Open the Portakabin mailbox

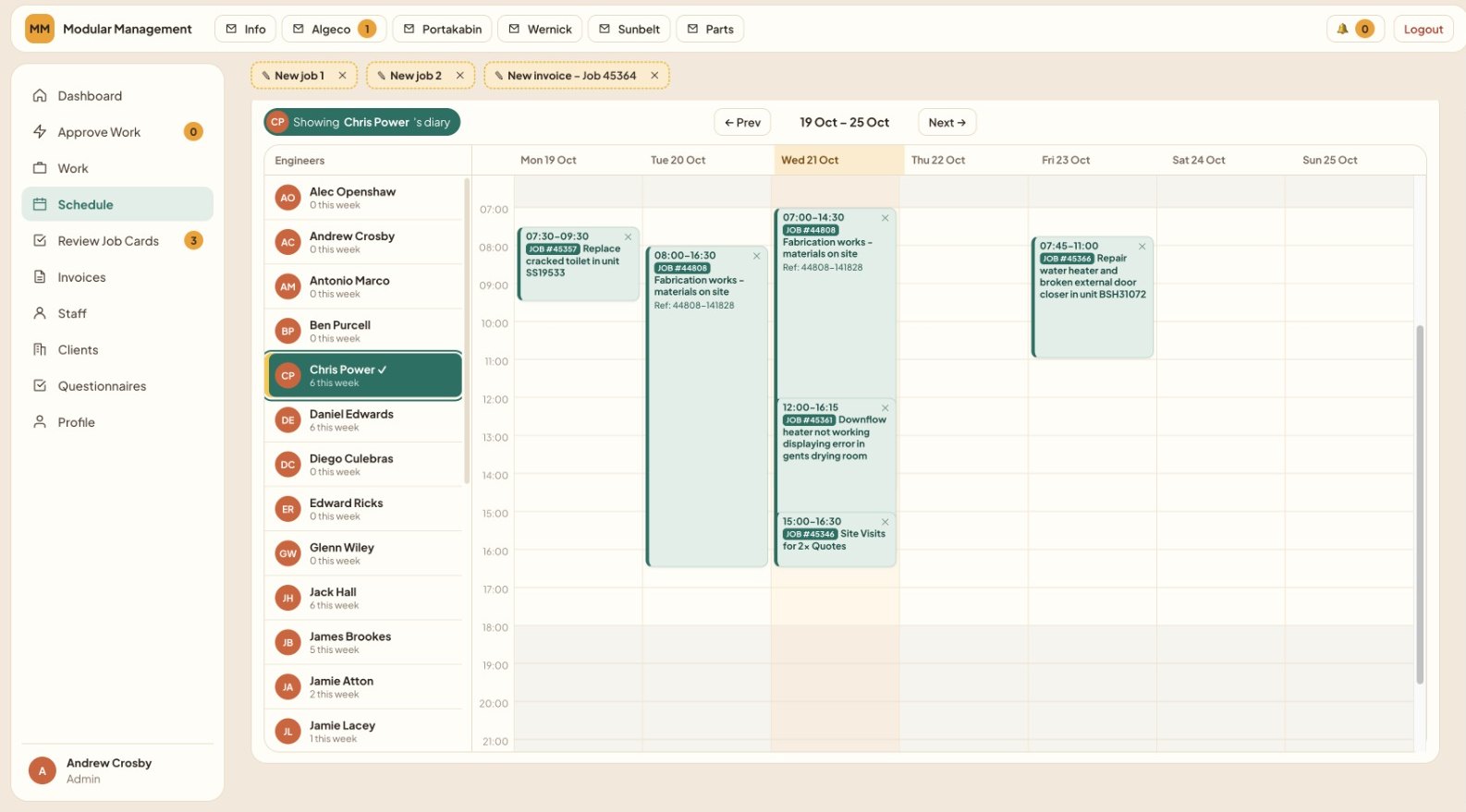coord(442,29)
